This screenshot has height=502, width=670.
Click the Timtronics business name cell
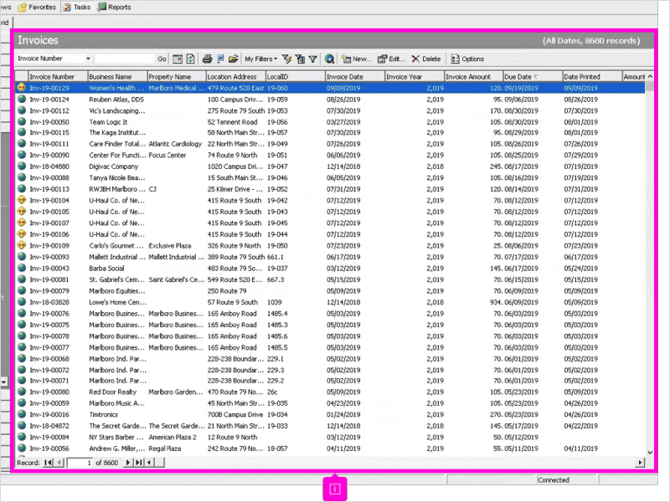[x=103, y=415]
